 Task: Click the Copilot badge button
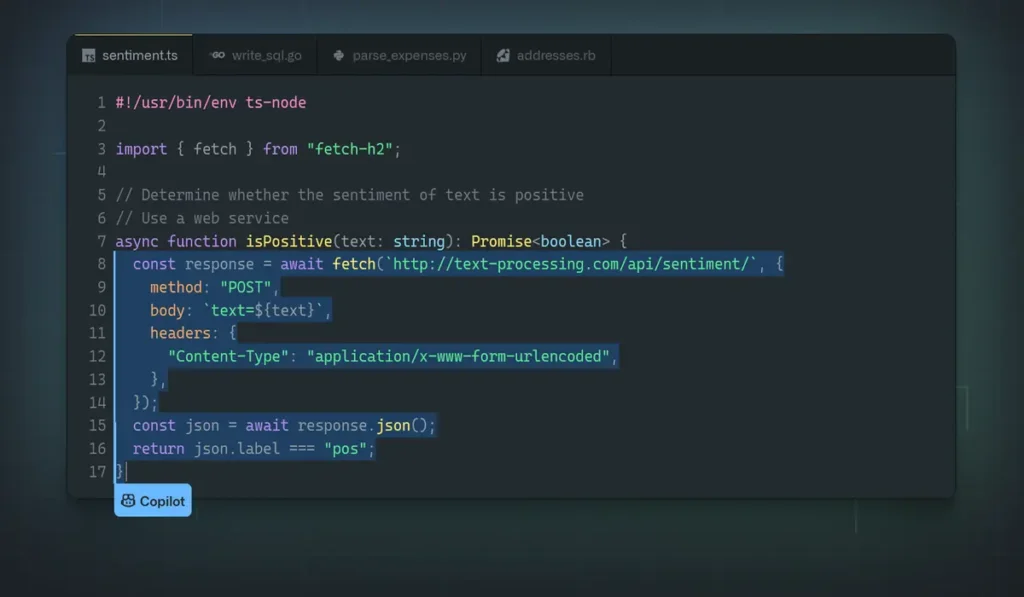[x=153, y=500]
